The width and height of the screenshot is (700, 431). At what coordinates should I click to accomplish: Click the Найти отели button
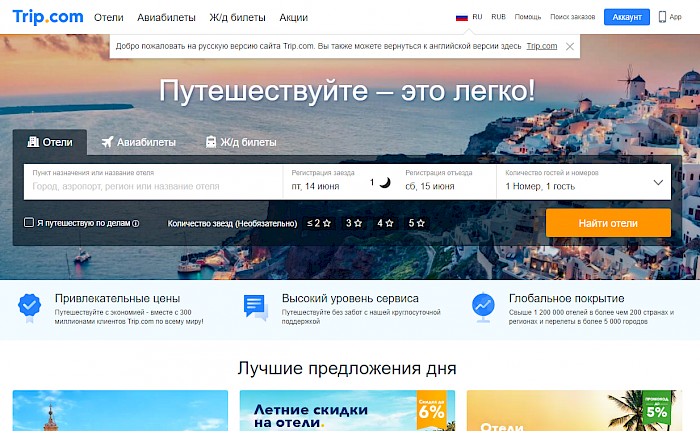coord(608,223)
